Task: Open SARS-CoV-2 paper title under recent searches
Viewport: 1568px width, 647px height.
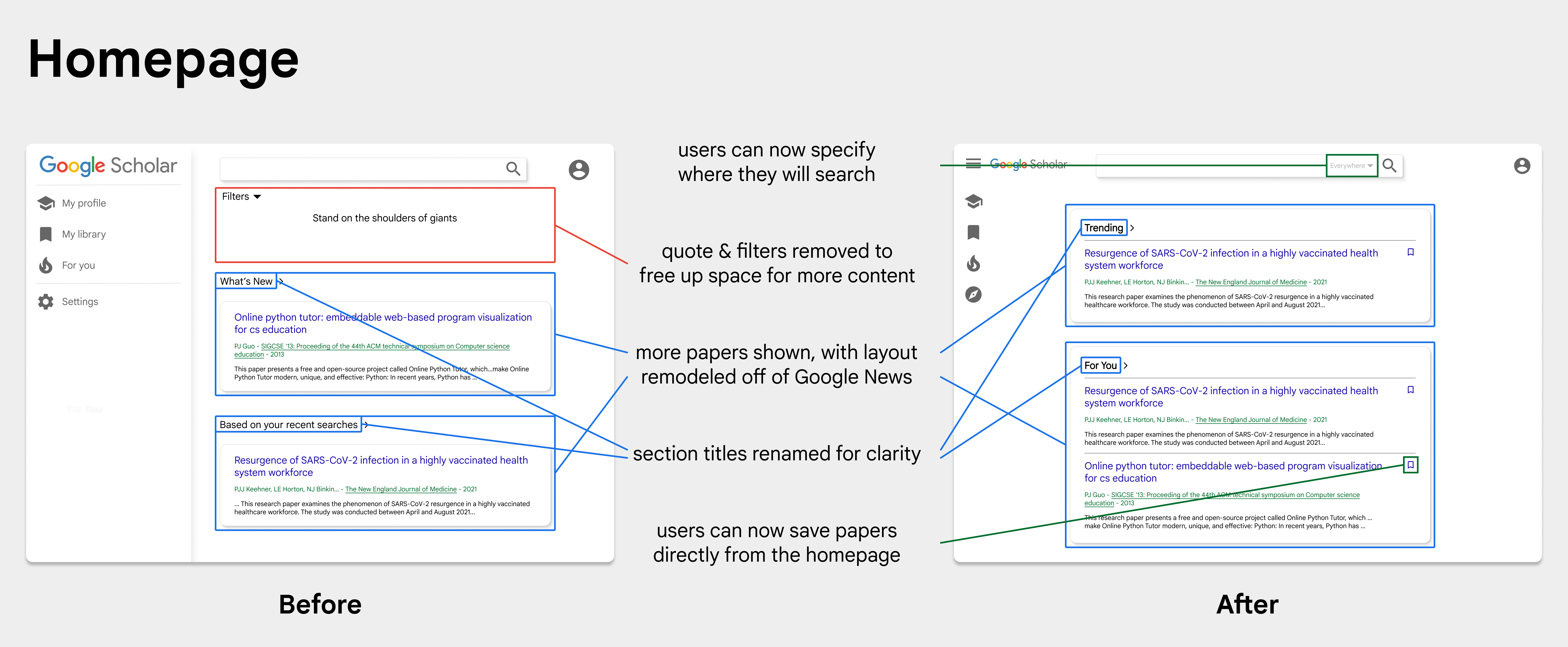Action: coord(381,466)
